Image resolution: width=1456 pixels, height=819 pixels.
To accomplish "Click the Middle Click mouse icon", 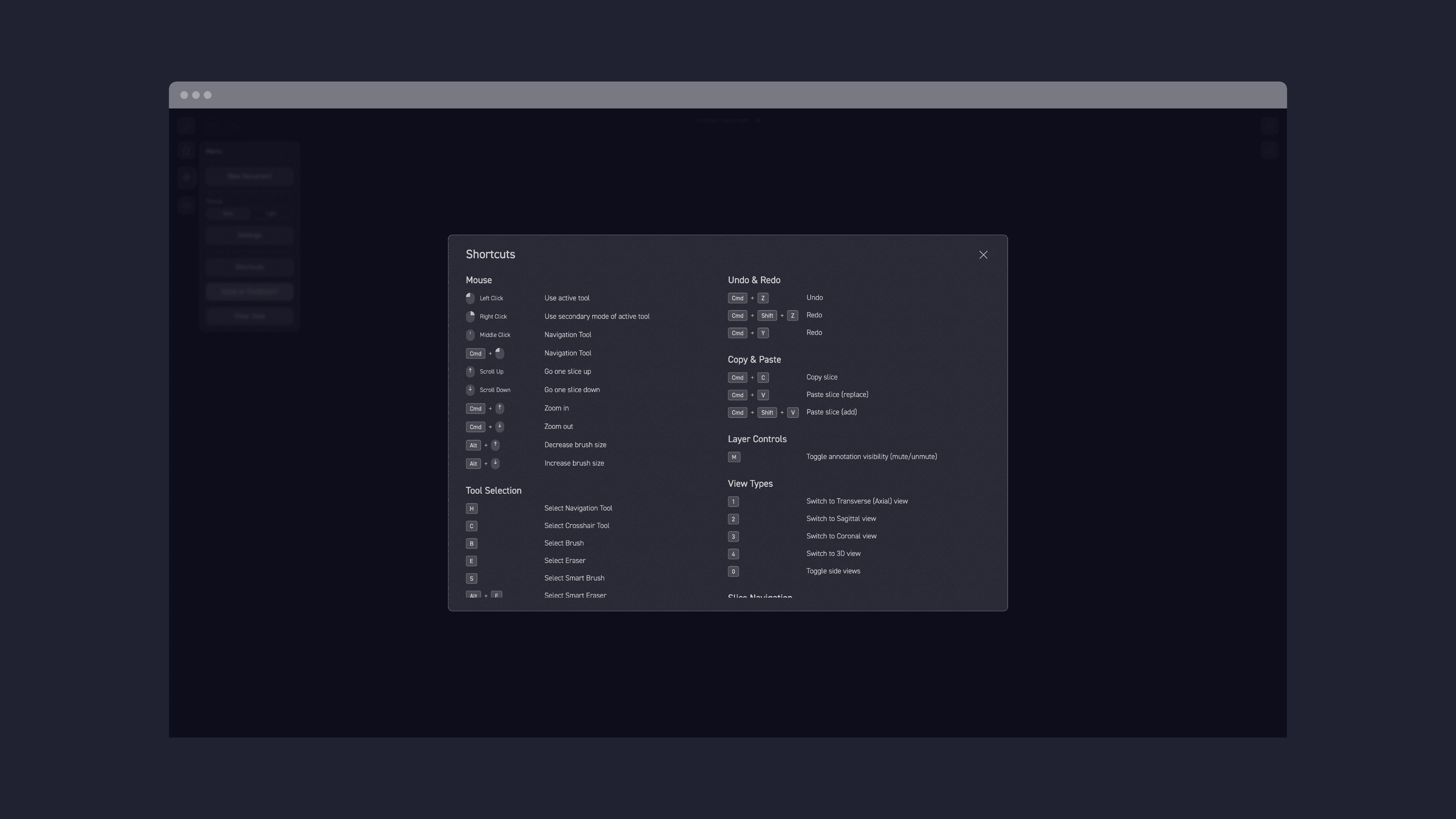I will [x=470, y=334].
